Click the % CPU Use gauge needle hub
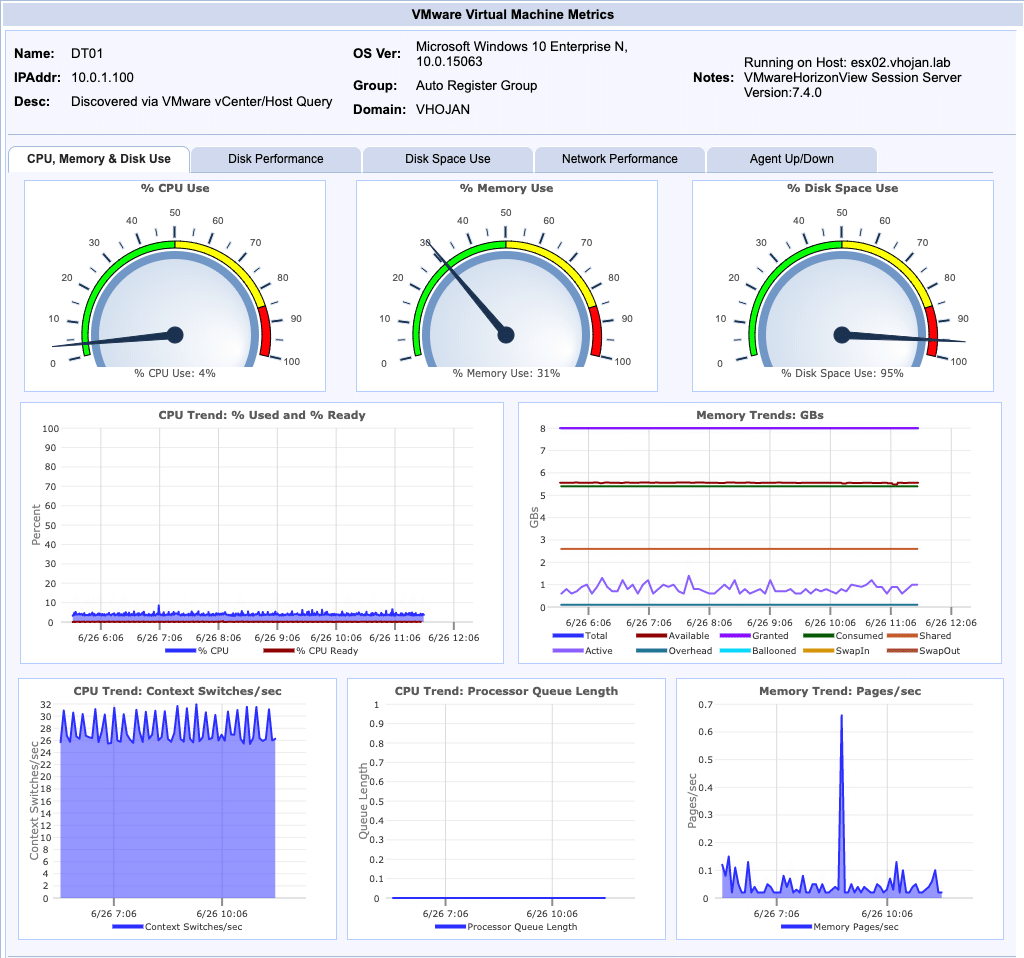1024x958 pixels. click(175, 335)
